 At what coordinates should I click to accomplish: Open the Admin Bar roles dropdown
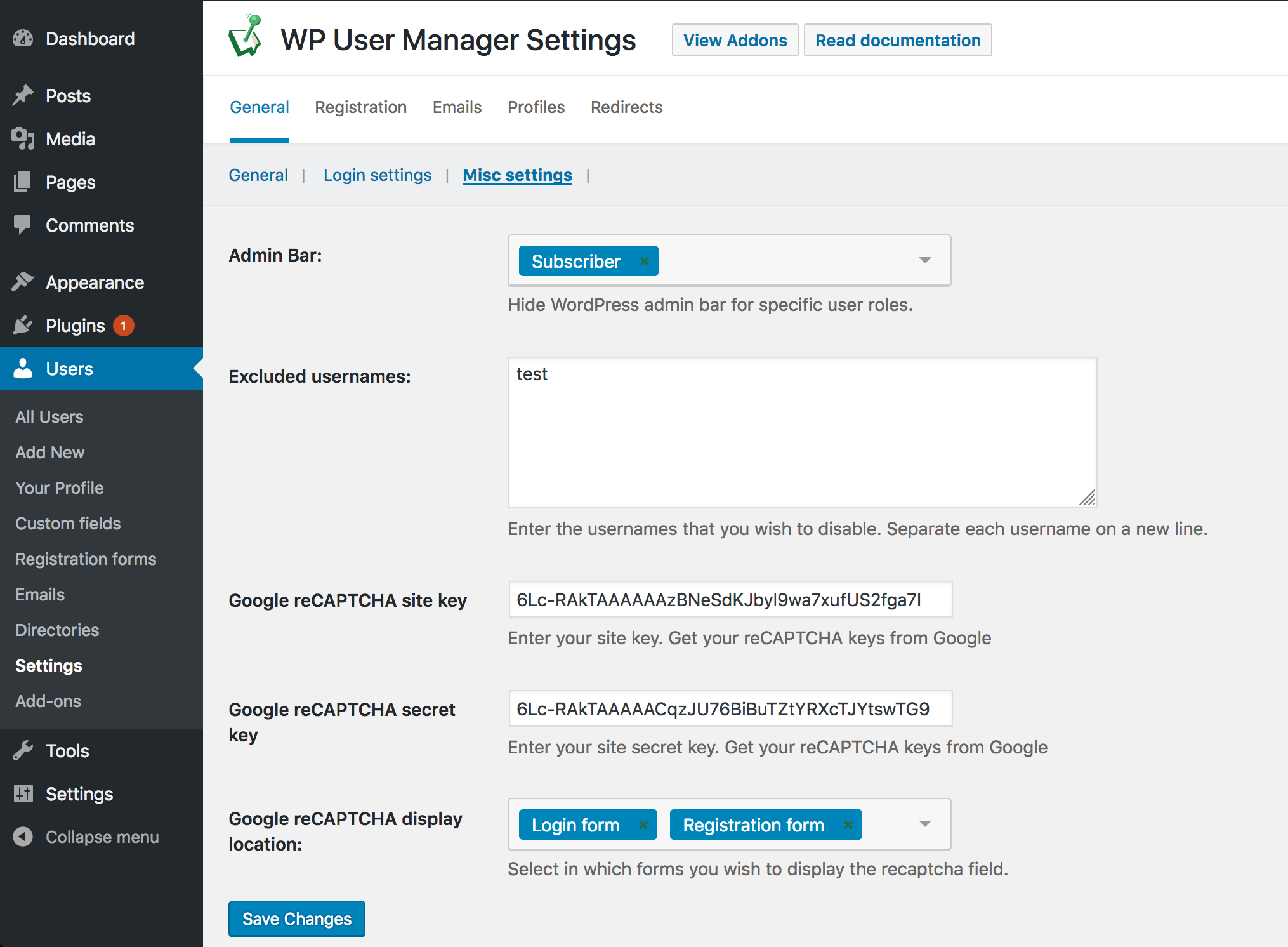[x=925, y=260]
